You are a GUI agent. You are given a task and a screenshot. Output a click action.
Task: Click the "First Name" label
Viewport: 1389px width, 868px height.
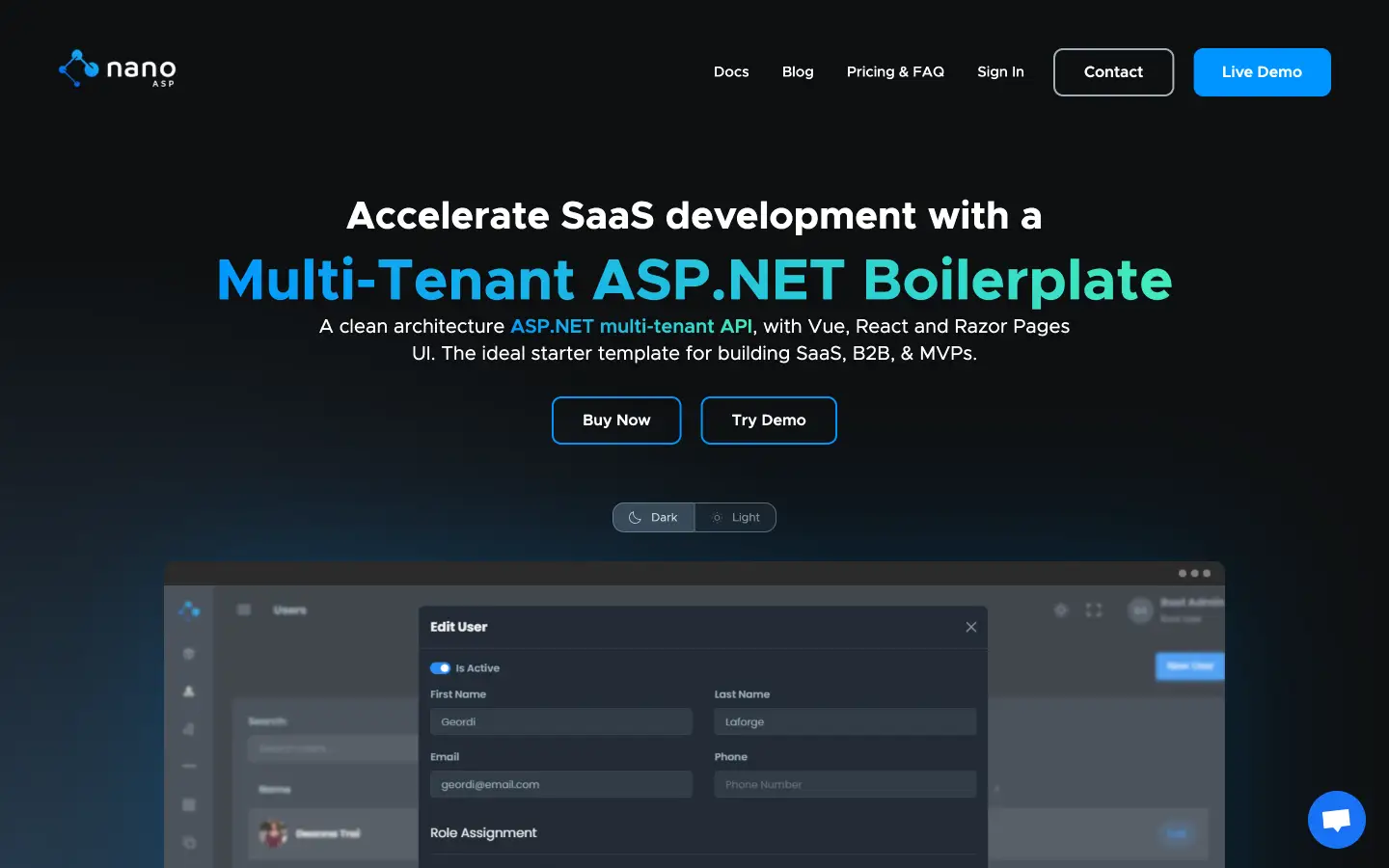[x=458, y=694]
